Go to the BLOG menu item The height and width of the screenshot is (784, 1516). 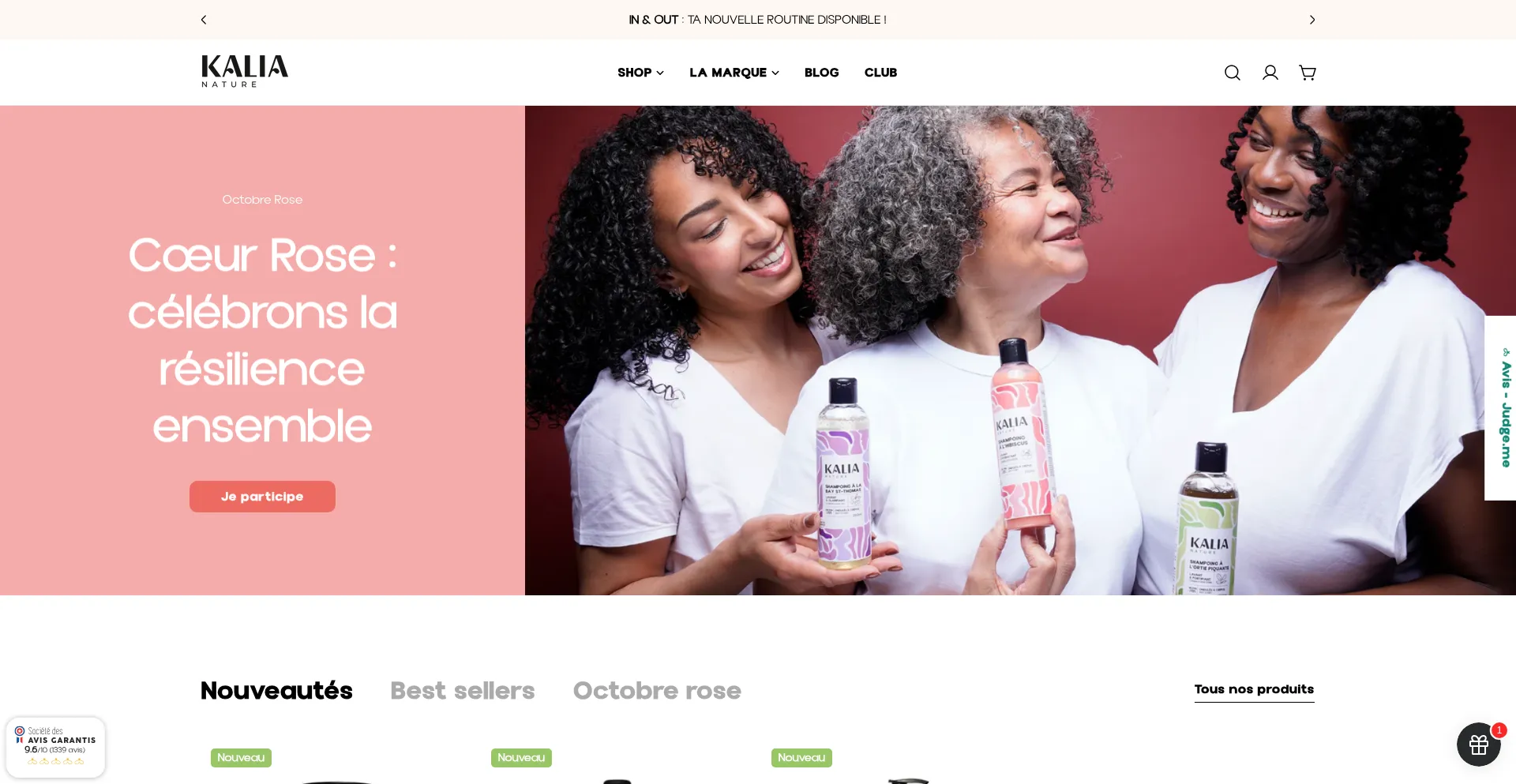click(821, 73)
